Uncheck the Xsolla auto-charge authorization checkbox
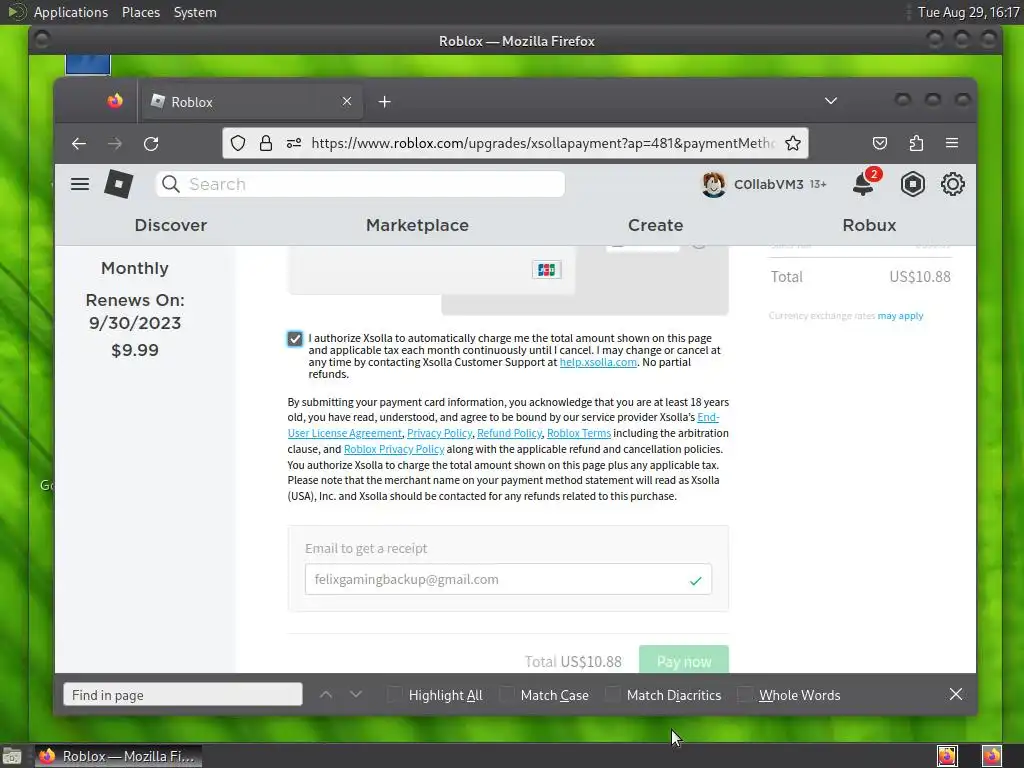Screen dimensions: 1024x768 pyautogui.click(x=295, y=339)
